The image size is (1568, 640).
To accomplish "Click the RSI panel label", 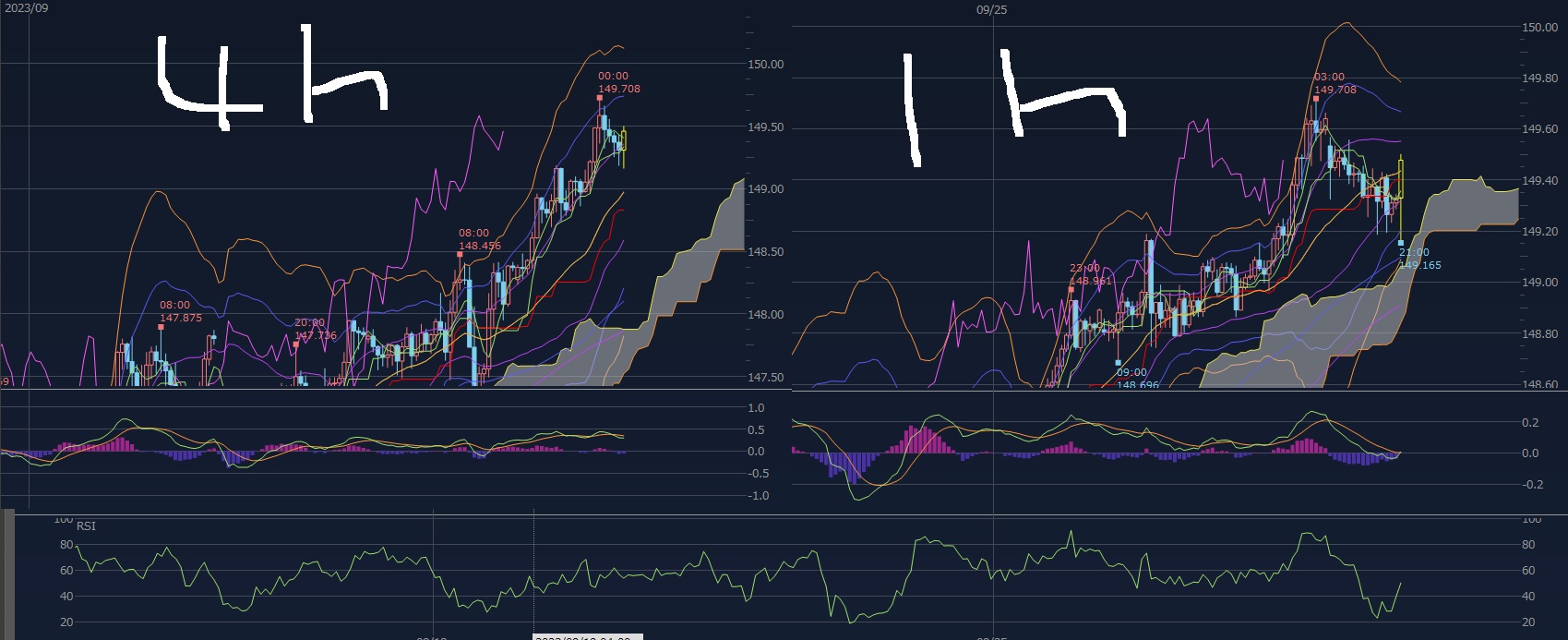I will [86, 526].
